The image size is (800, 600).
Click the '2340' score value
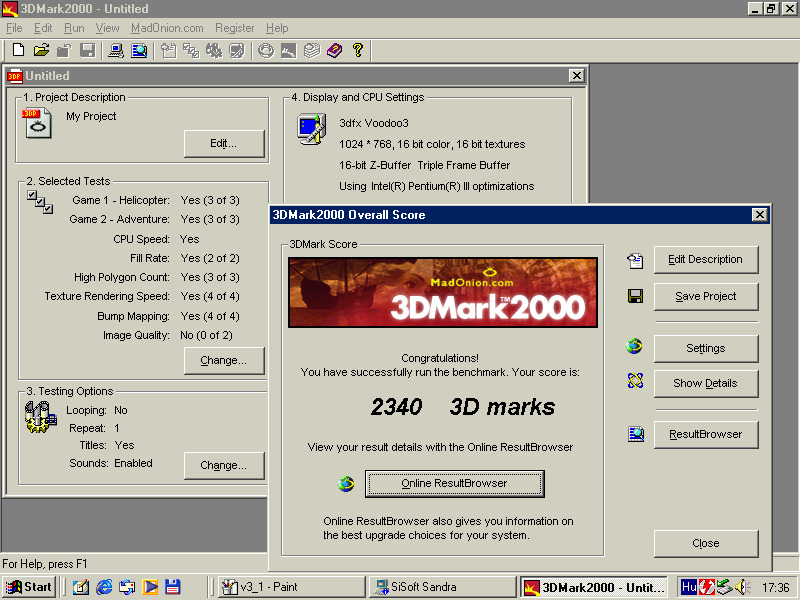pos(396,407)
